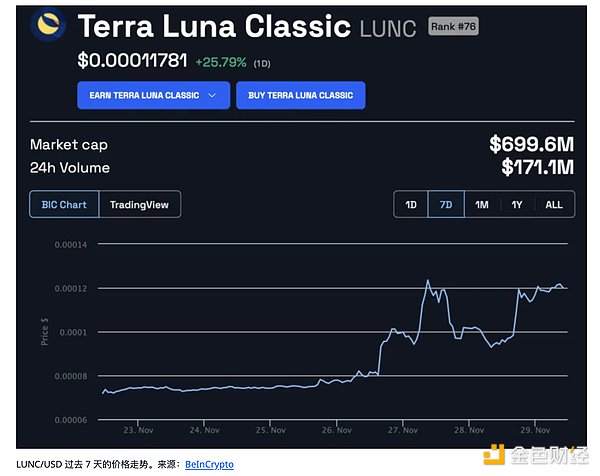This screenshot has height=476, width=600.
Task: Click the LUNC ticker symbol
Action: [388, 28]
